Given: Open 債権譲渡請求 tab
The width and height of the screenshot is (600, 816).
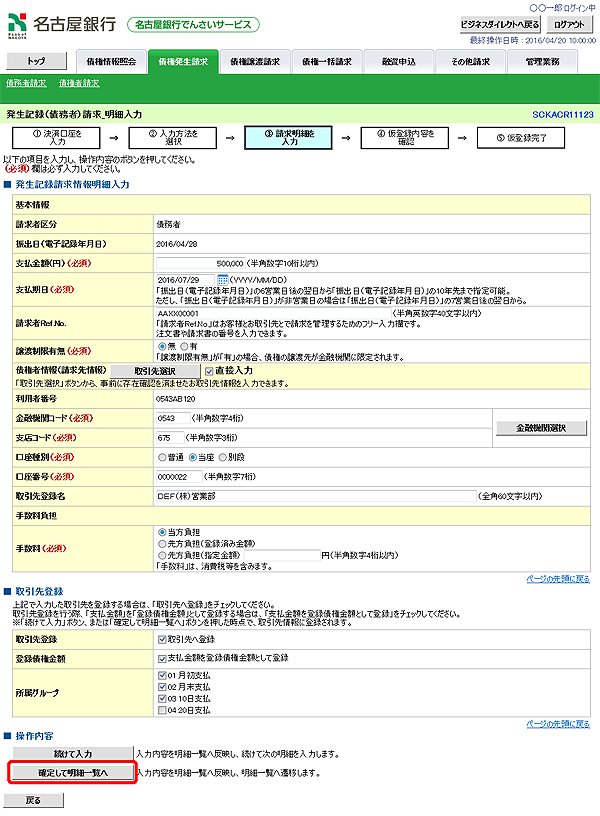Looking at the screenshot, I should [x=254, y=62].
